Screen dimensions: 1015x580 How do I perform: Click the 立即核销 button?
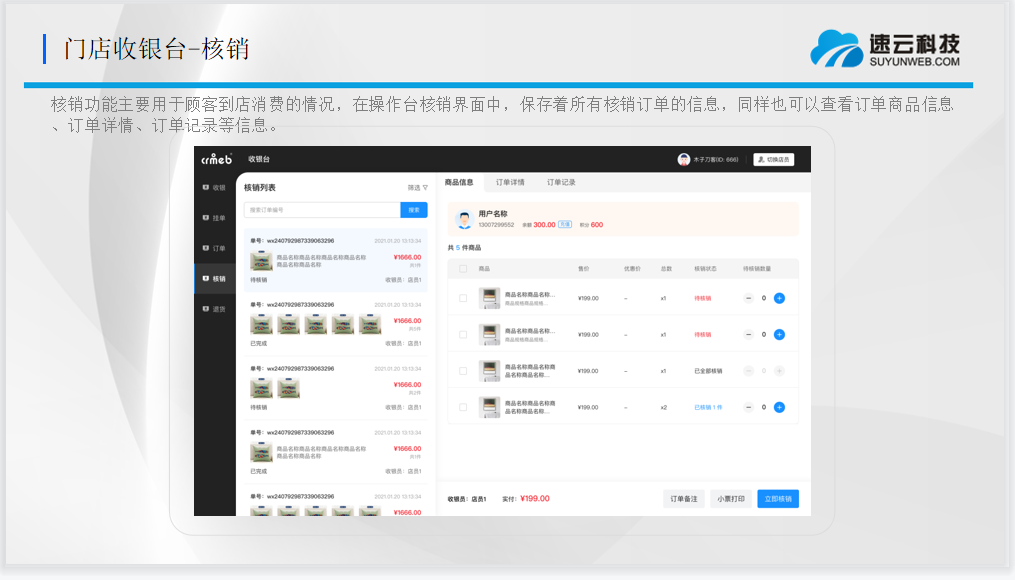point(777,498)
